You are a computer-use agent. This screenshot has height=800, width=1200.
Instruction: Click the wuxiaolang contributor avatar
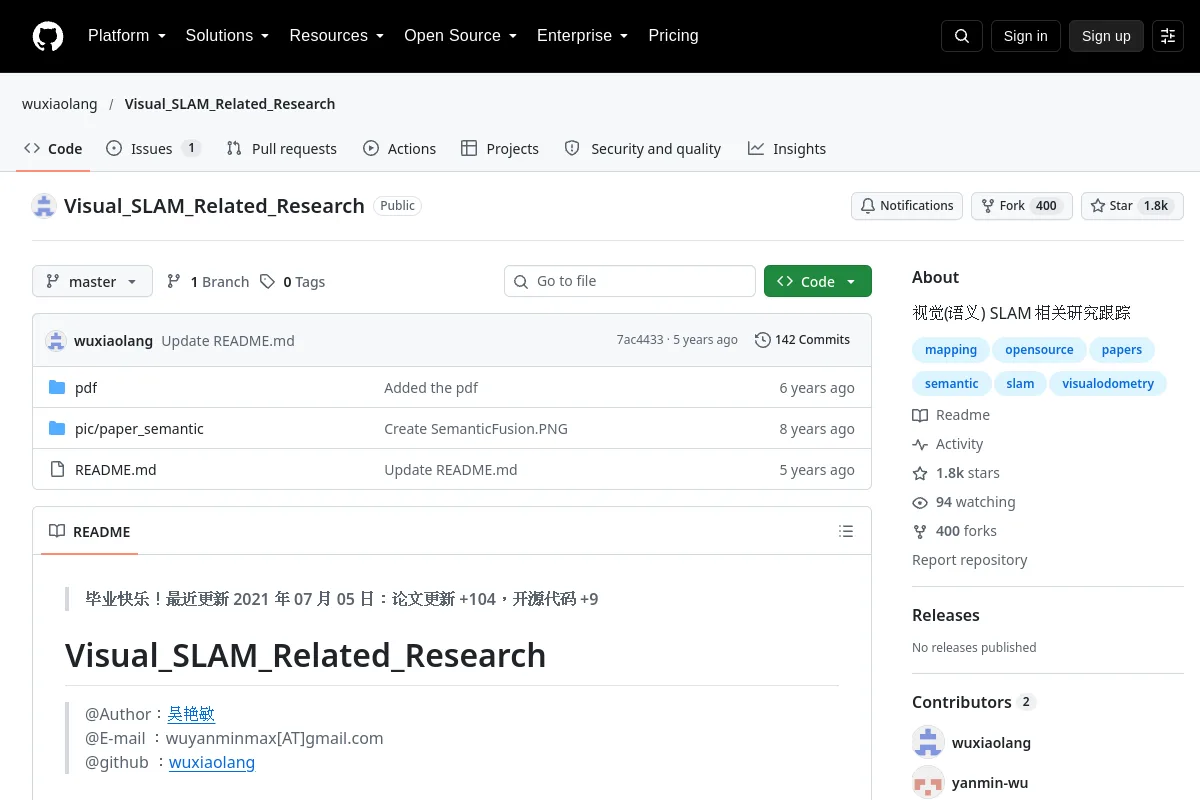929,742
